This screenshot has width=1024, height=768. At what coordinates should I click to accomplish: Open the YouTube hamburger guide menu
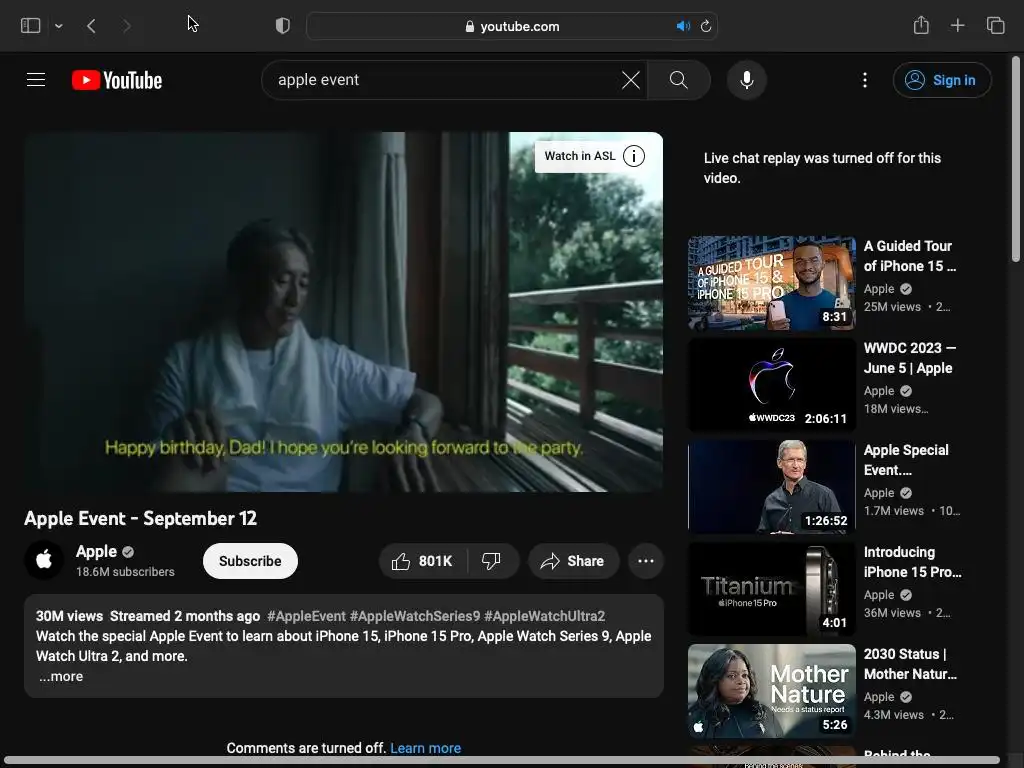click(36, 80)
